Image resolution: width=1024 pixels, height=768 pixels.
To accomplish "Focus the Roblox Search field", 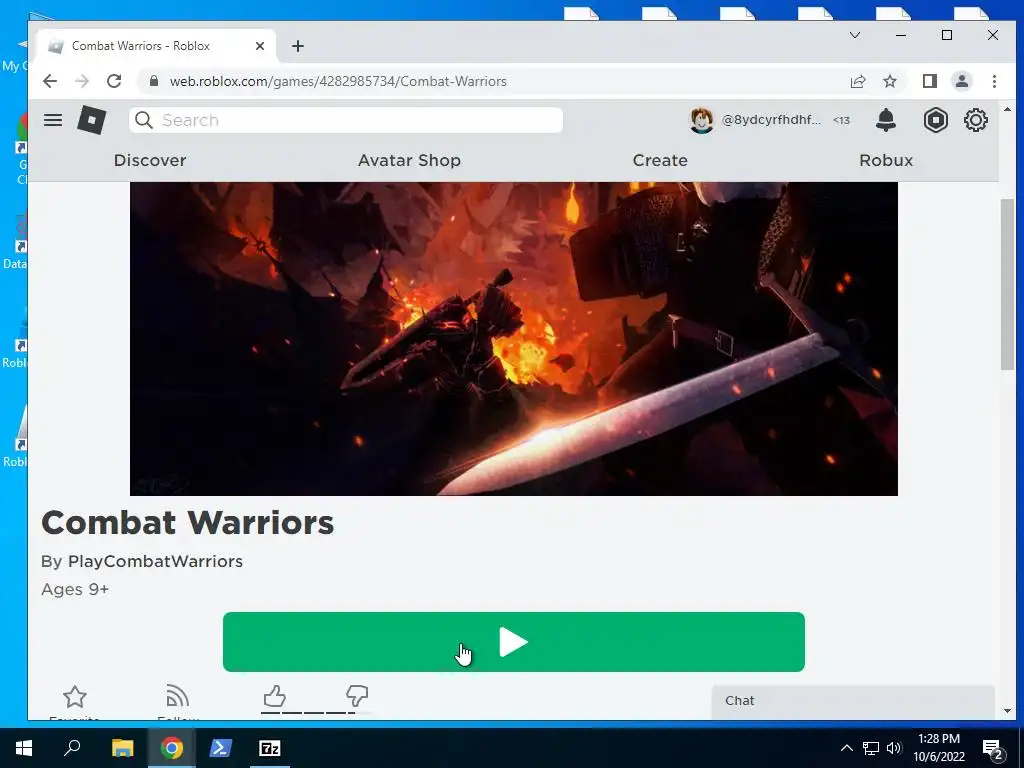I will [x=345, y=120].
